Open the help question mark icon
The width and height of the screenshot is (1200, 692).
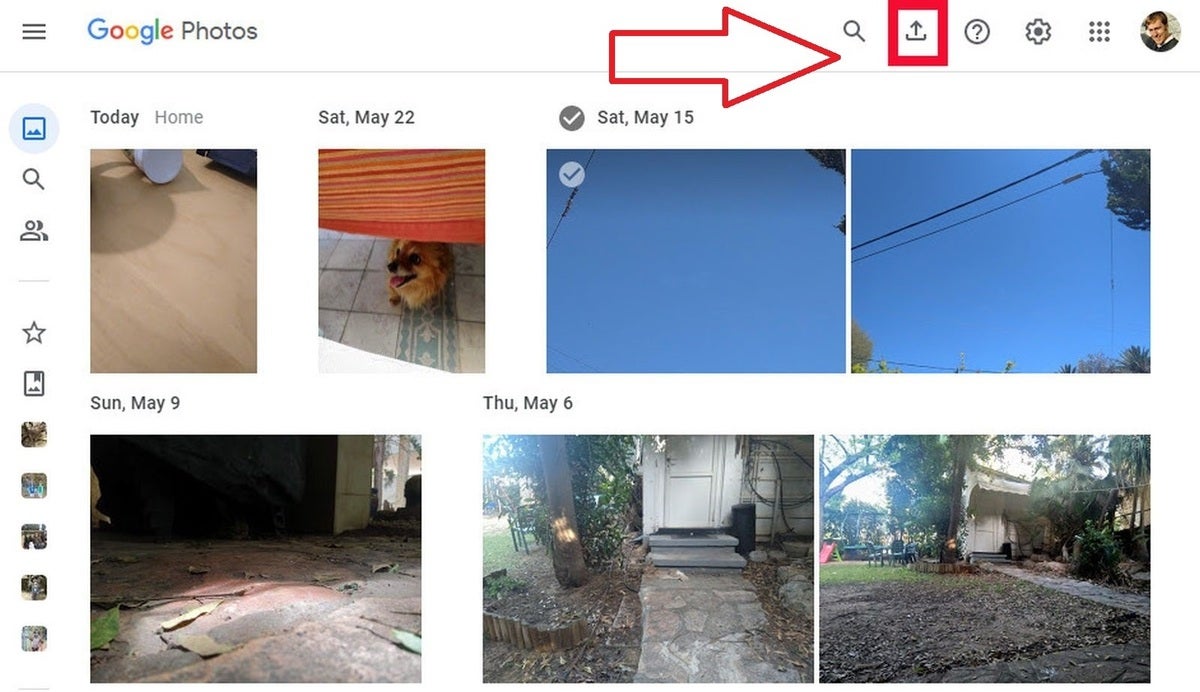pyautogui.click(x=977, y=32)
